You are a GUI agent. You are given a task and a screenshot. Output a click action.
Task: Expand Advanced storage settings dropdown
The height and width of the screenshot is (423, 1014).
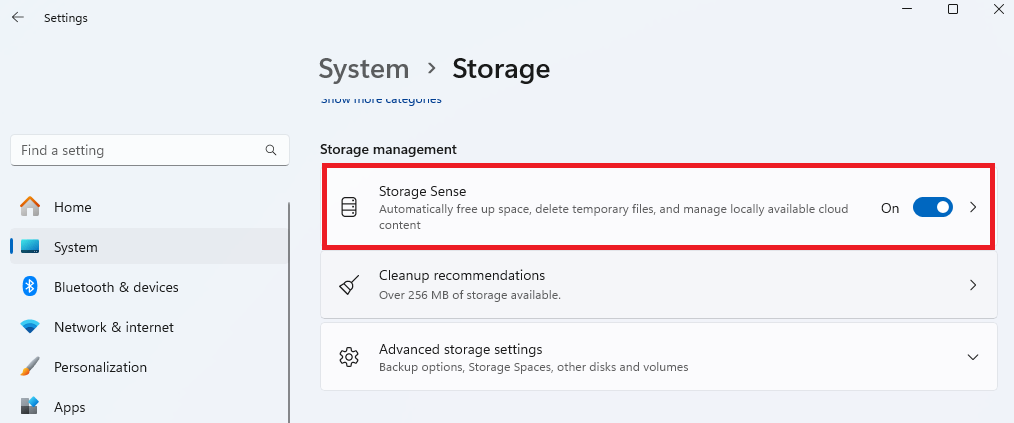click(973, 357)
